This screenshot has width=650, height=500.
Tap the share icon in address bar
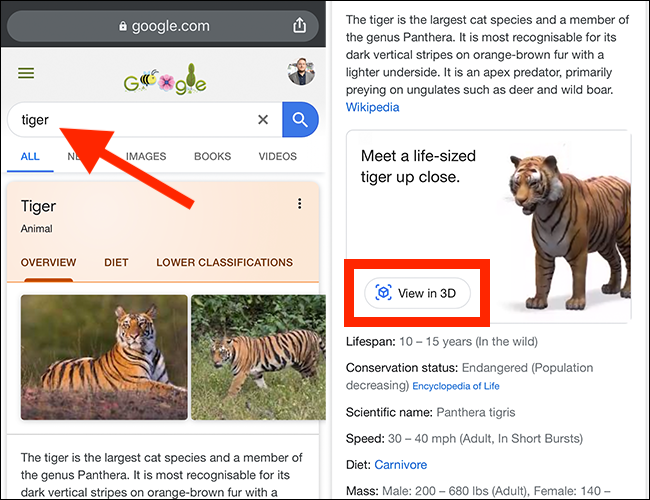point(300,26)
